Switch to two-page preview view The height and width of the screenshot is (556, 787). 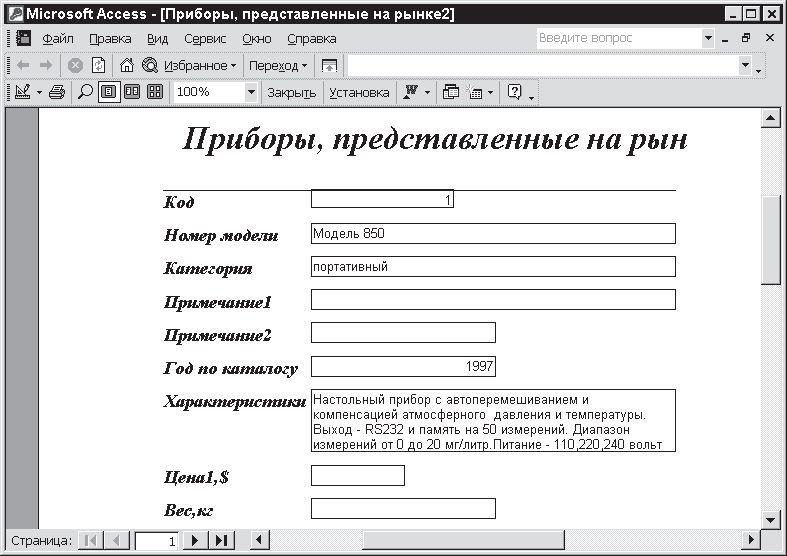point(132,92)
